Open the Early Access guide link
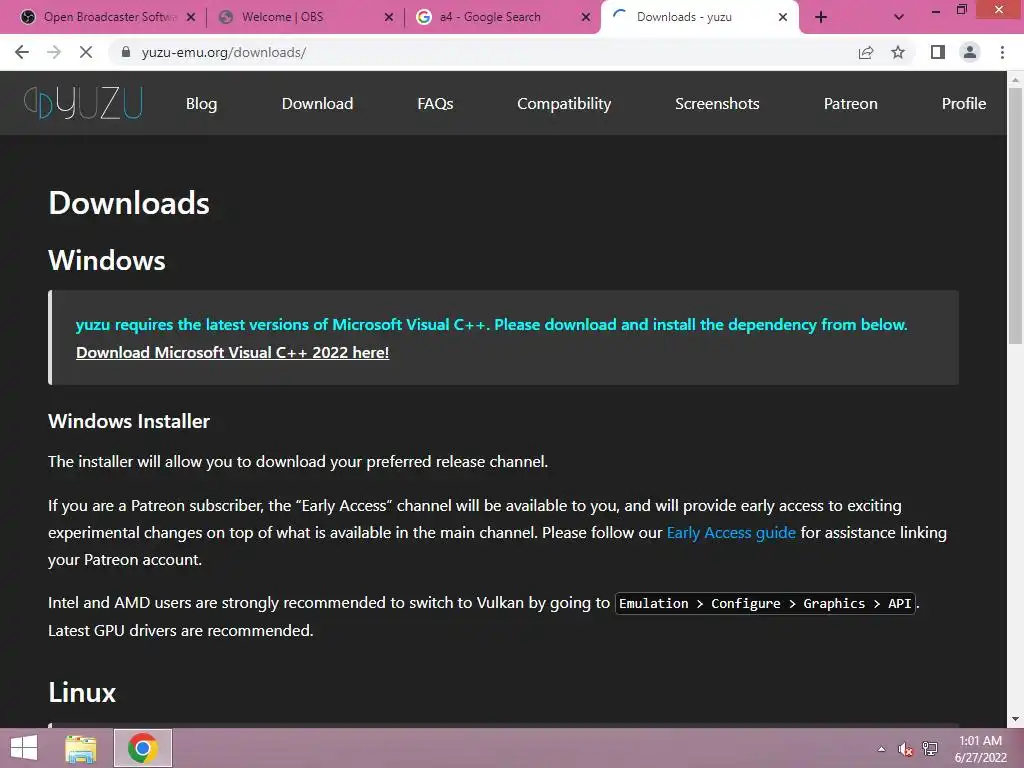Viewport: 1024px width, 768px height. coord(731,533)
